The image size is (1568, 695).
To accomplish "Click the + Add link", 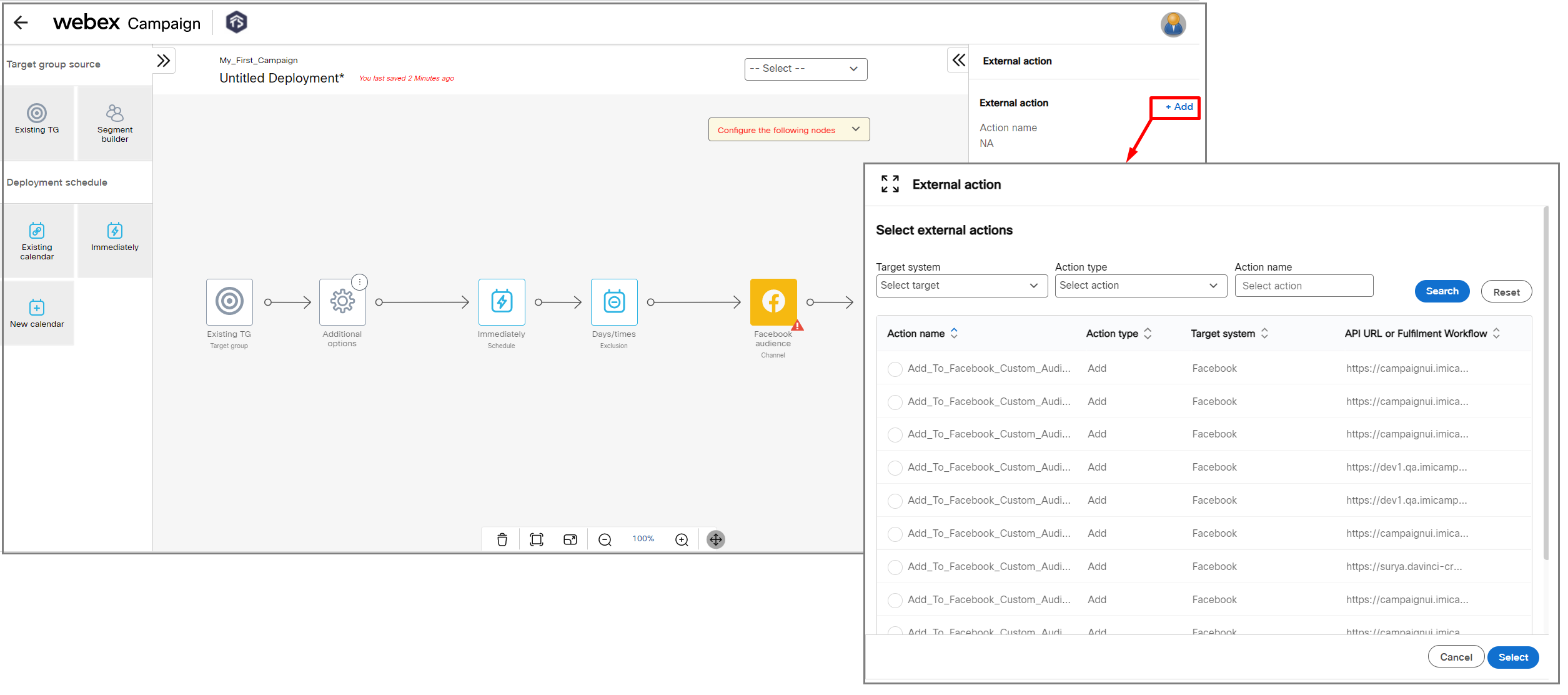I will (1179, 107).
